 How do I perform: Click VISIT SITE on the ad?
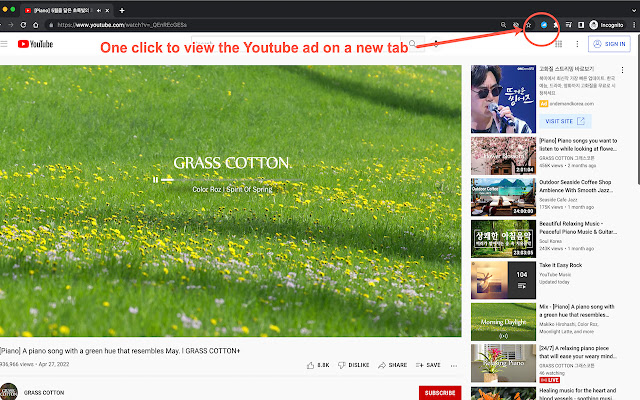coord(565,121)
